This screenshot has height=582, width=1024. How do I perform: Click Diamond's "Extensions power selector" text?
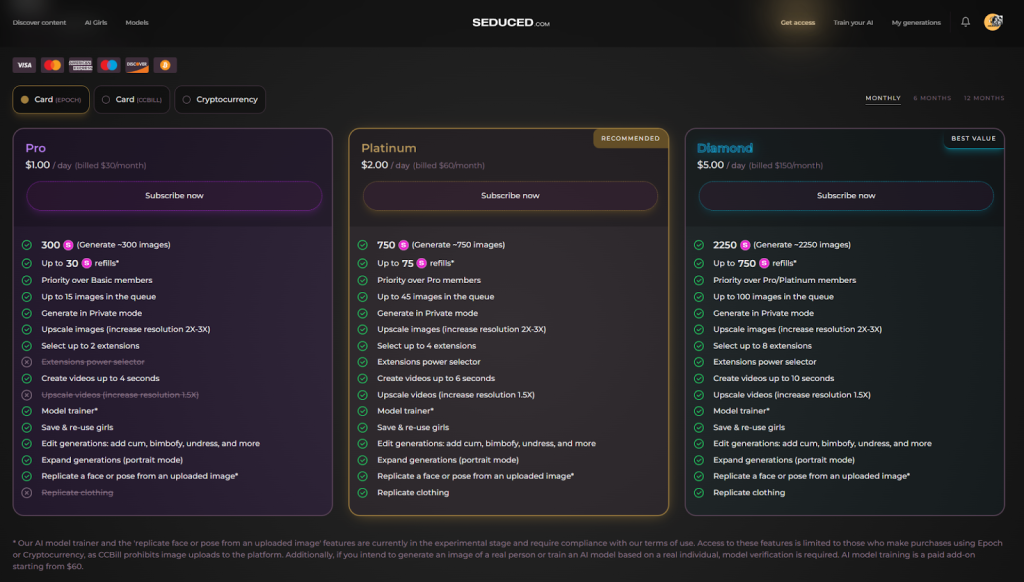coord(765,362)
